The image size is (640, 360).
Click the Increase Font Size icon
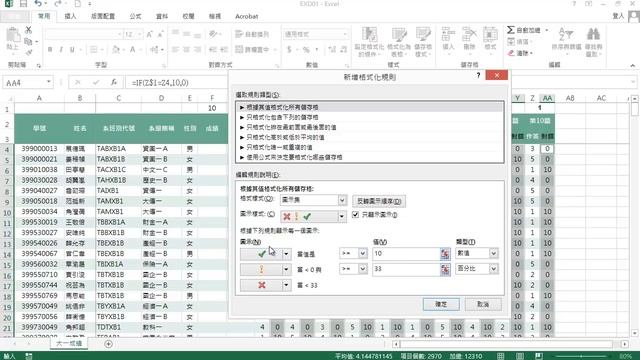point(149,34)
